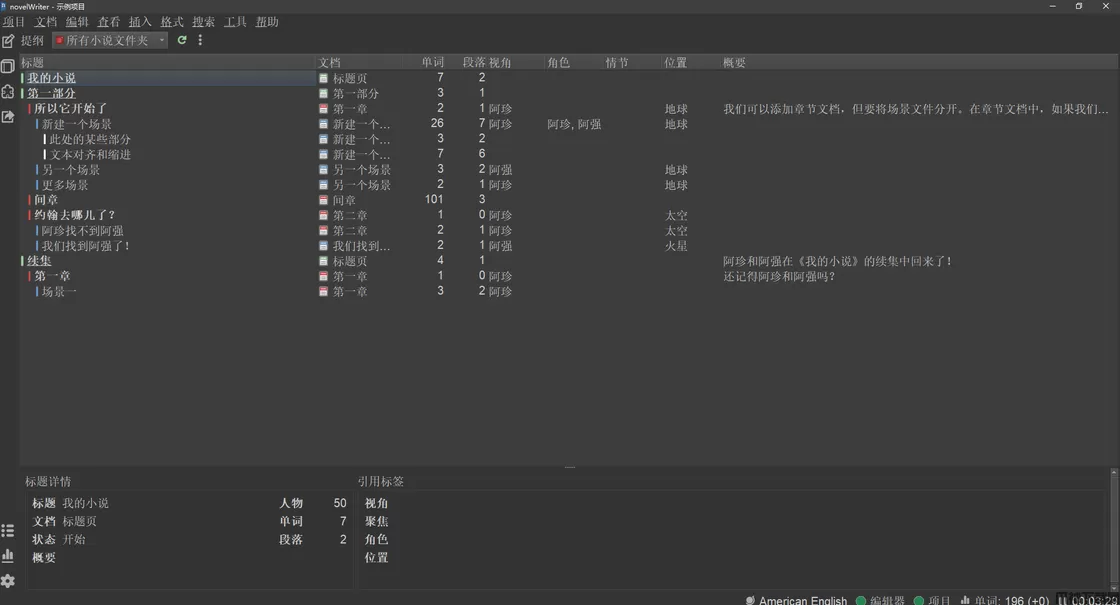Click the 角色 column header
The width and height of the screenshot is (1120, 605).
pyautogui.click(x=559, y=63)
